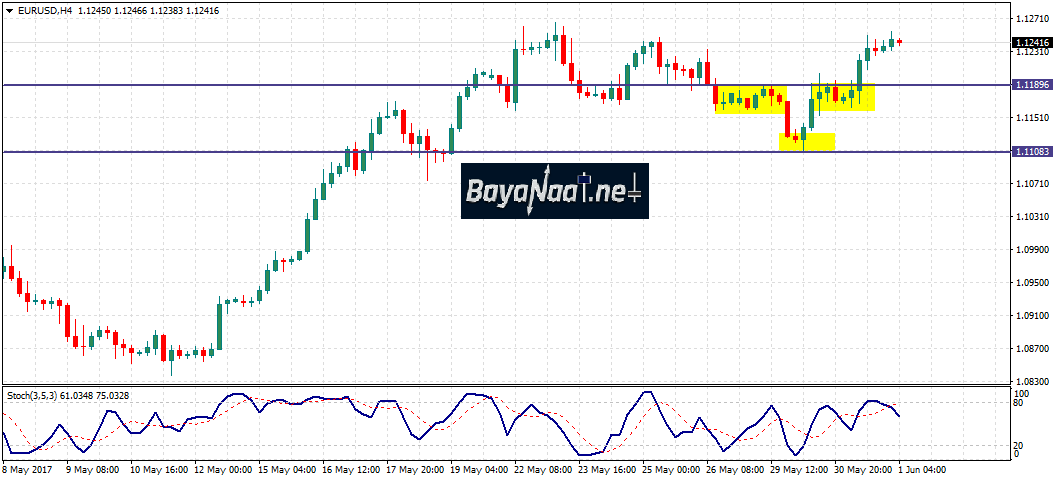Click the 20 level on stochastic scale
Screen dimensions: 1053x481
pyautogui.click(x=1018, y=445)
